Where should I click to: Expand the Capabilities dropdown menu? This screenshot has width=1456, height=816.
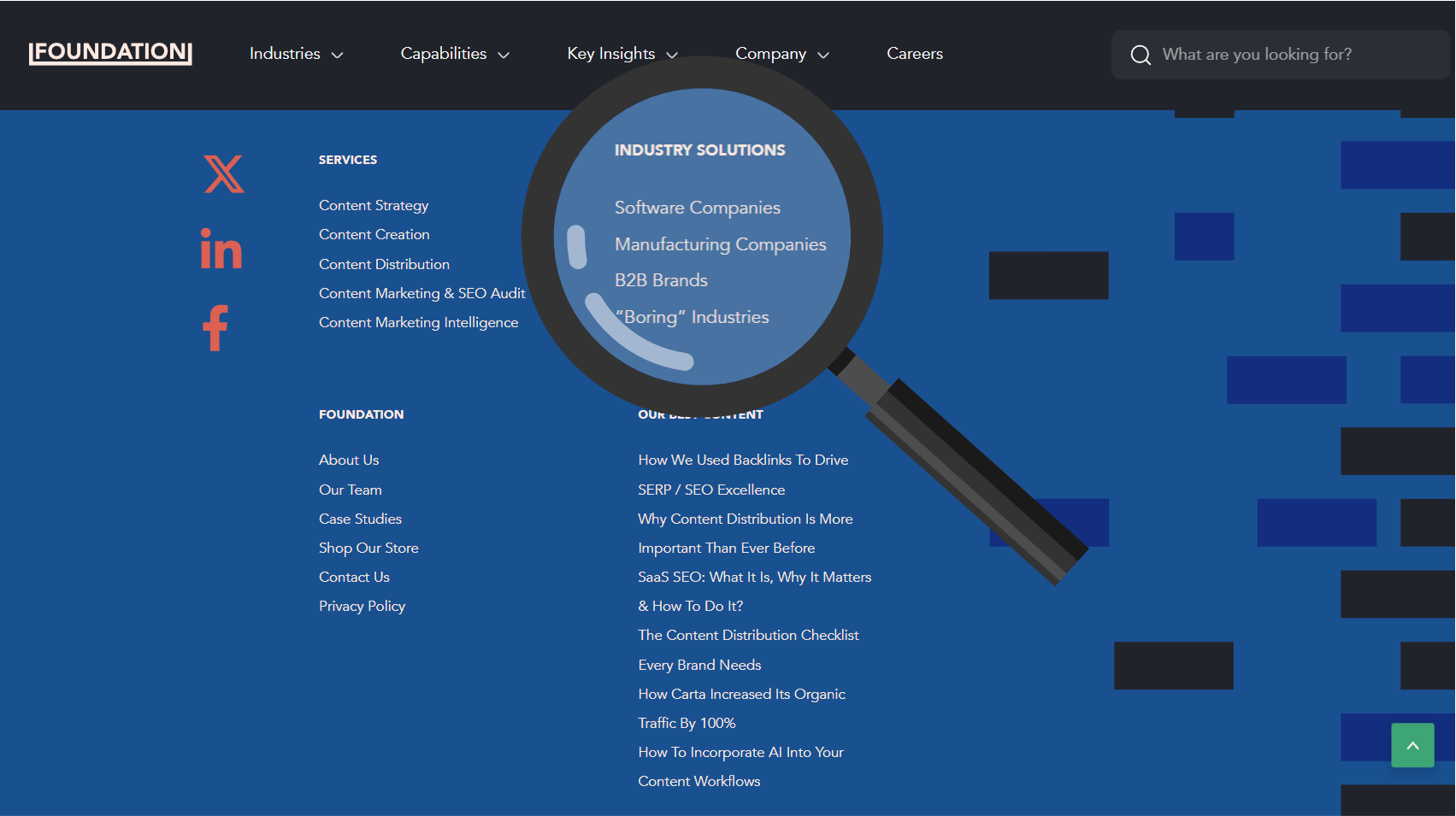pyautogui.click(x=454, y=54)
